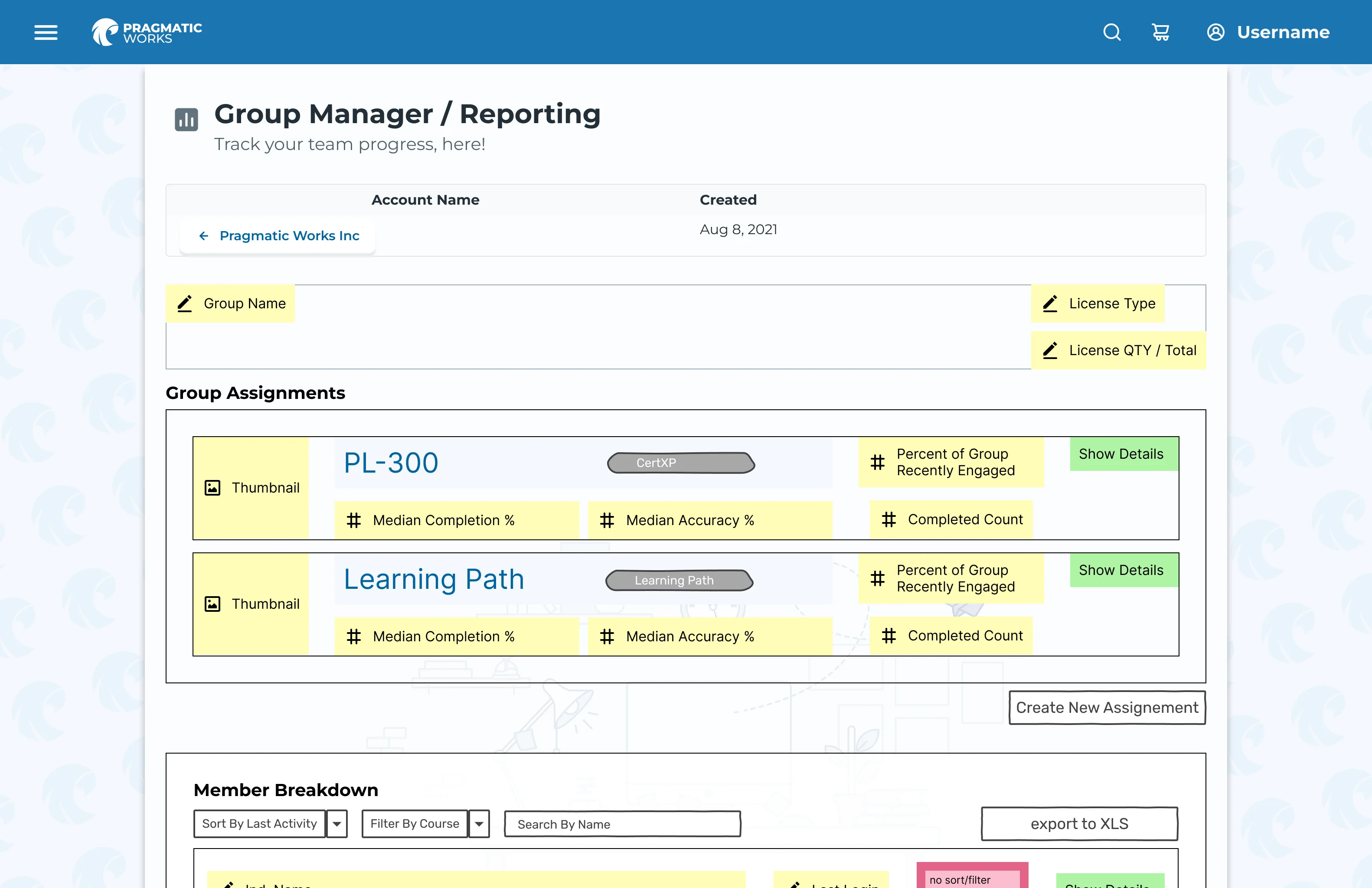Viewport: 1372px width, 888px height.
Task: Click the License Type label
Action: 1112,304
